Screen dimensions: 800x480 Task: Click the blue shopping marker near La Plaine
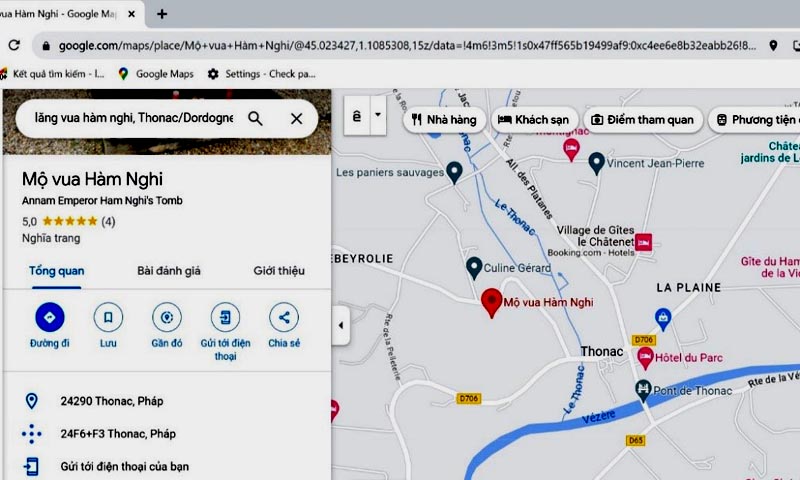coord(663,318)
